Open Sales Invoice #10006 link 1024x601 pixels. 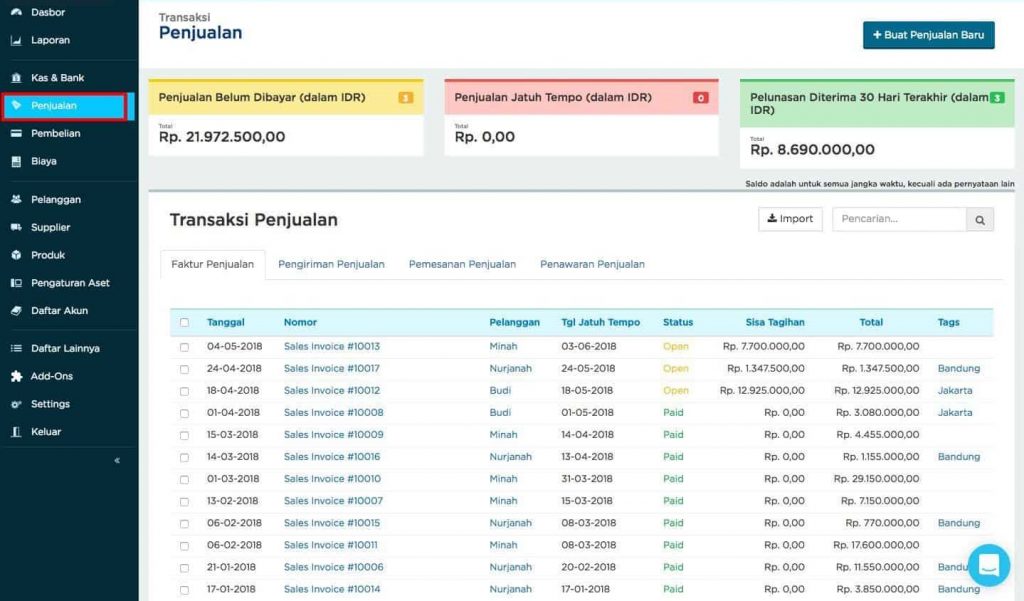point(334,567)
